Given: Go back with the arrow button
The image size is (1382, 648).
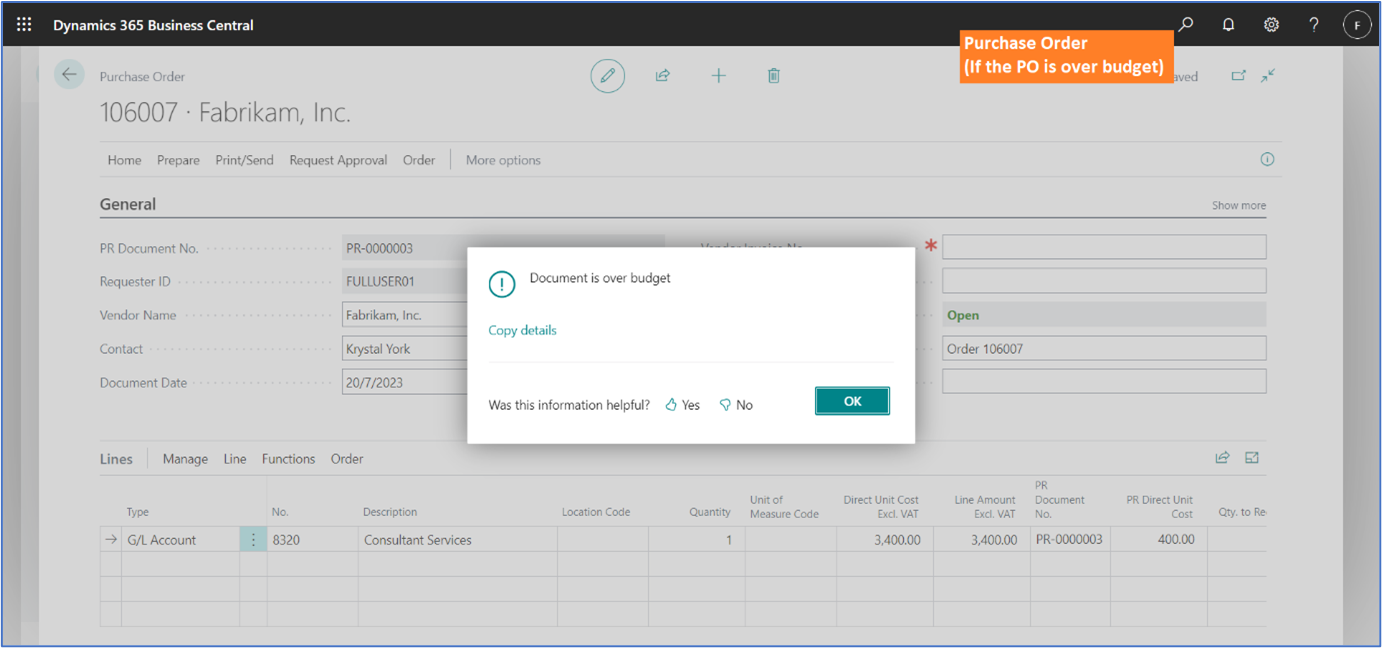Looking at the screenshot, I should pos(69,75).
